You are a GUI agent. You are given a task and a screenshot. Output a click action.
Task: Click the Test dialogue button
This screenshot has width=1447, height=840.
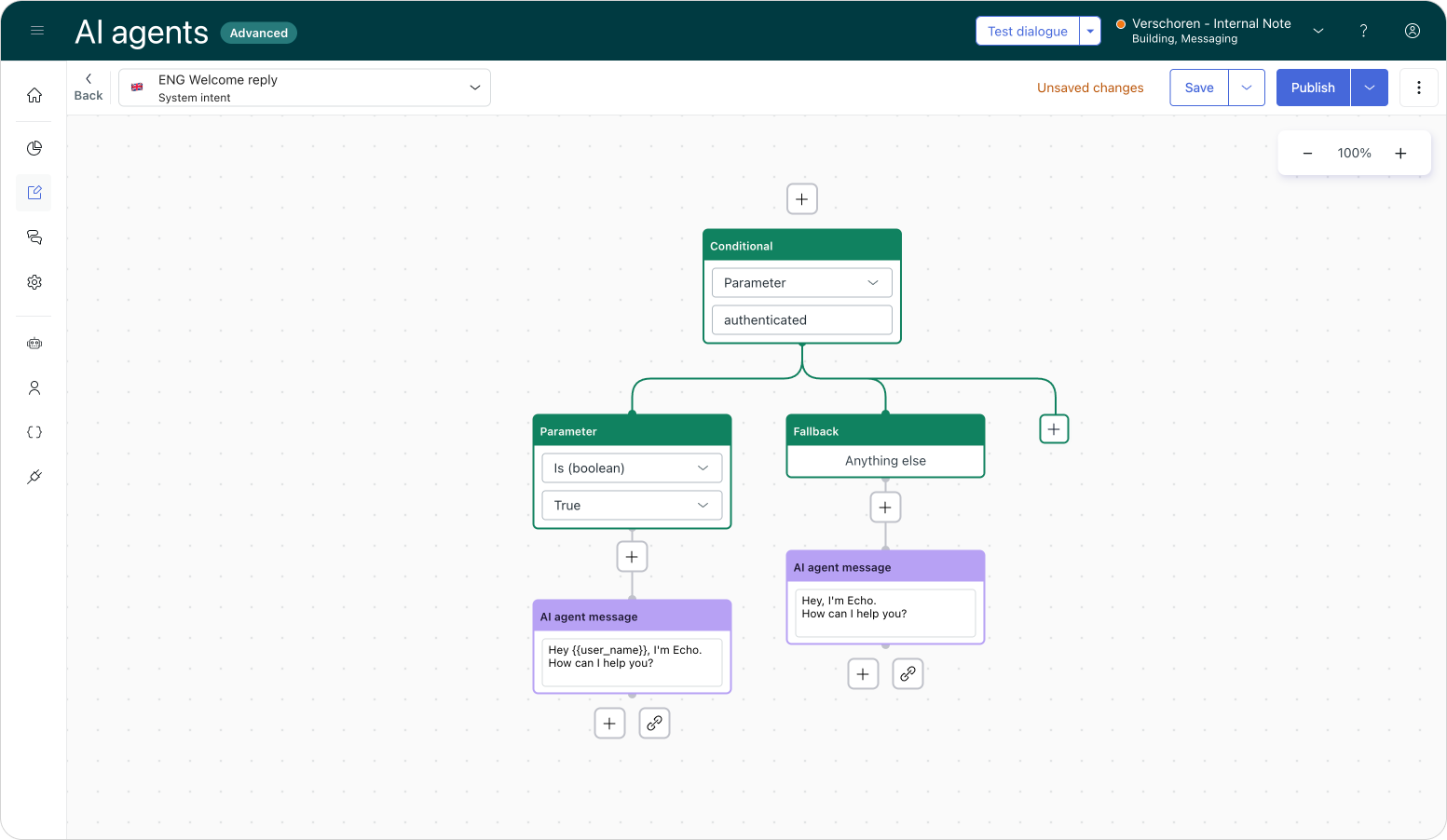[1027, 31]
